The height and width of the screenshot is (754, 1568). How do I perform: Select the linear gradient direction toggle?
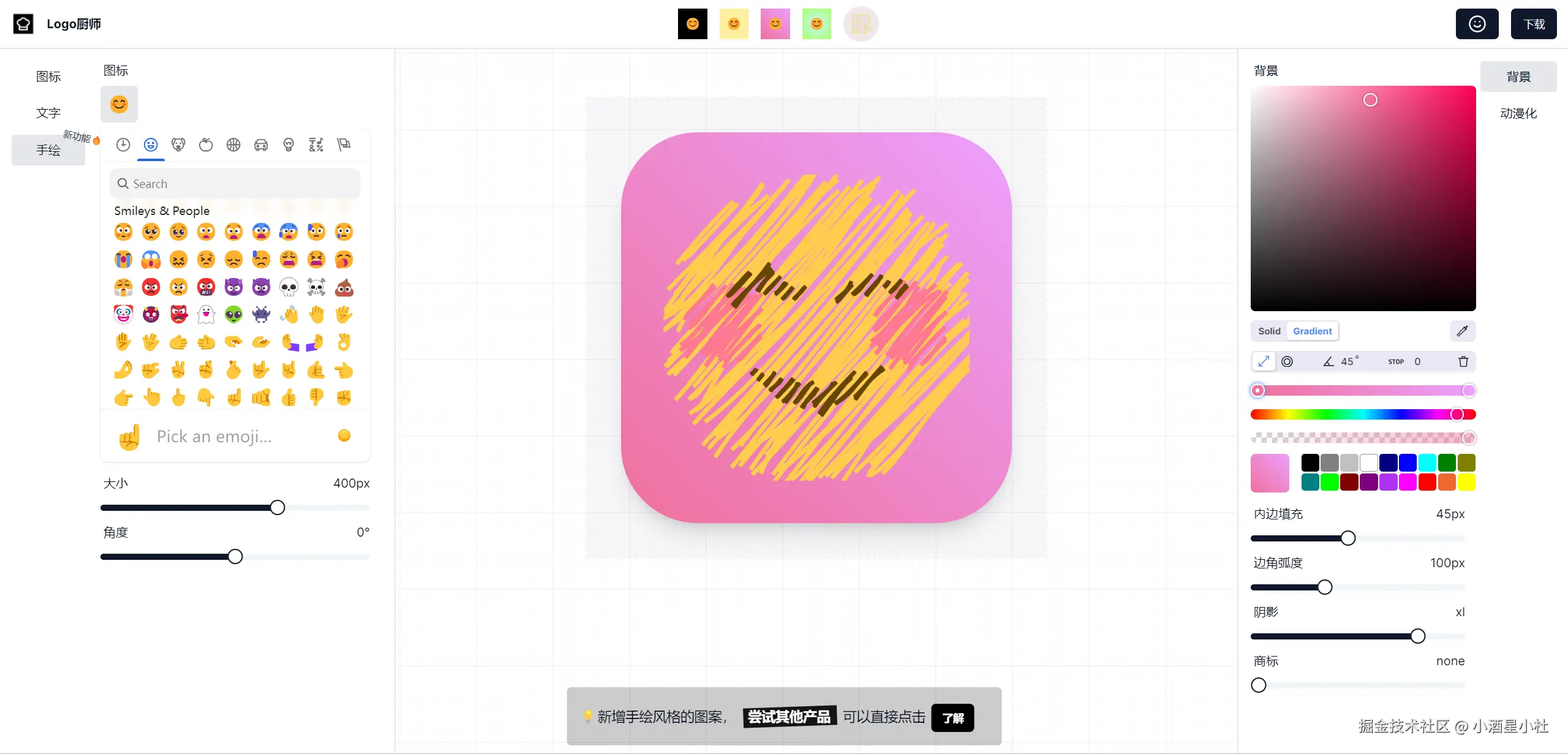tap(1264, 361)
